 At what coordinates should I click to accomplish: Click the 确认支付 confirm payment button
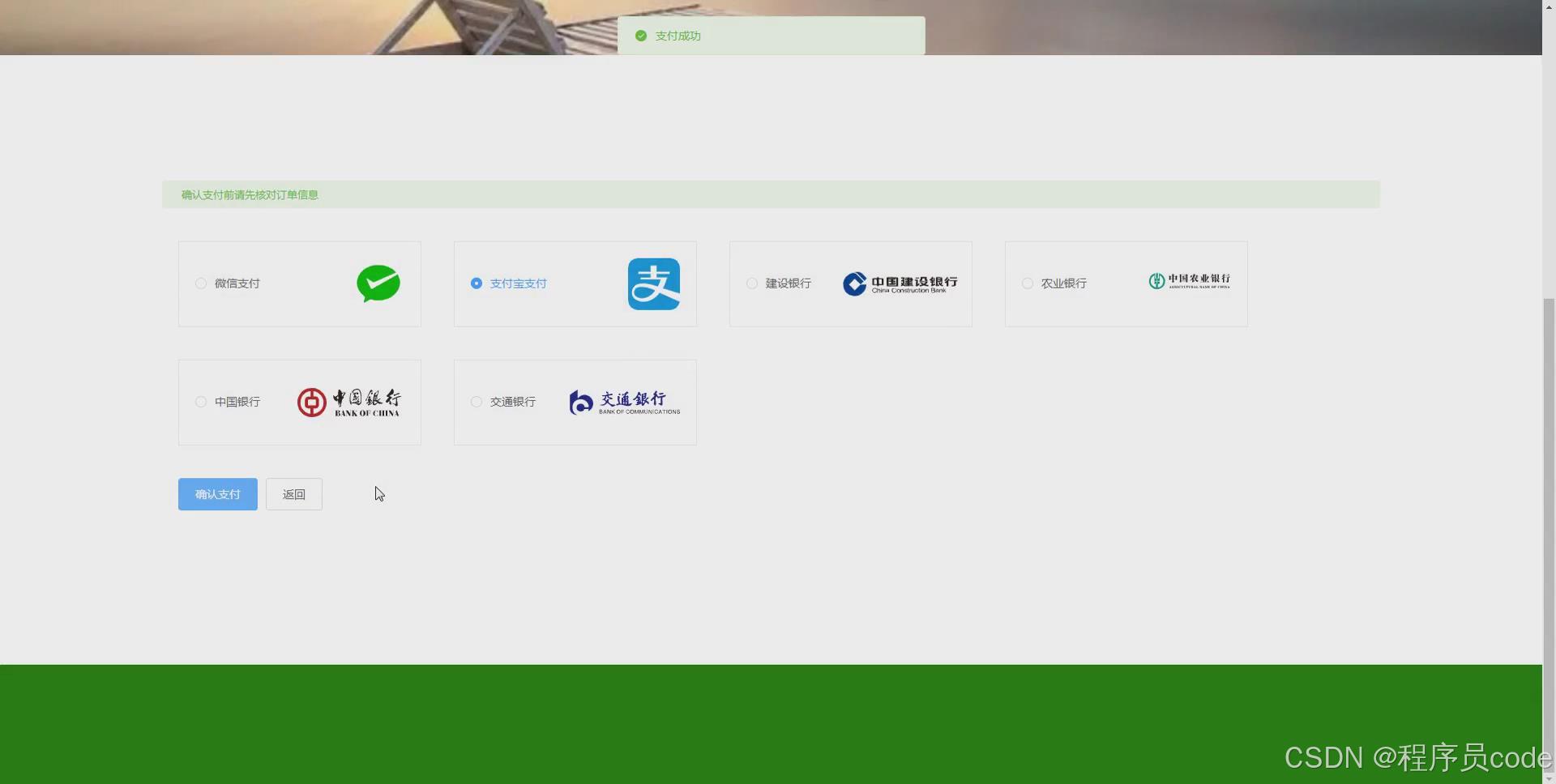point(217,493)
